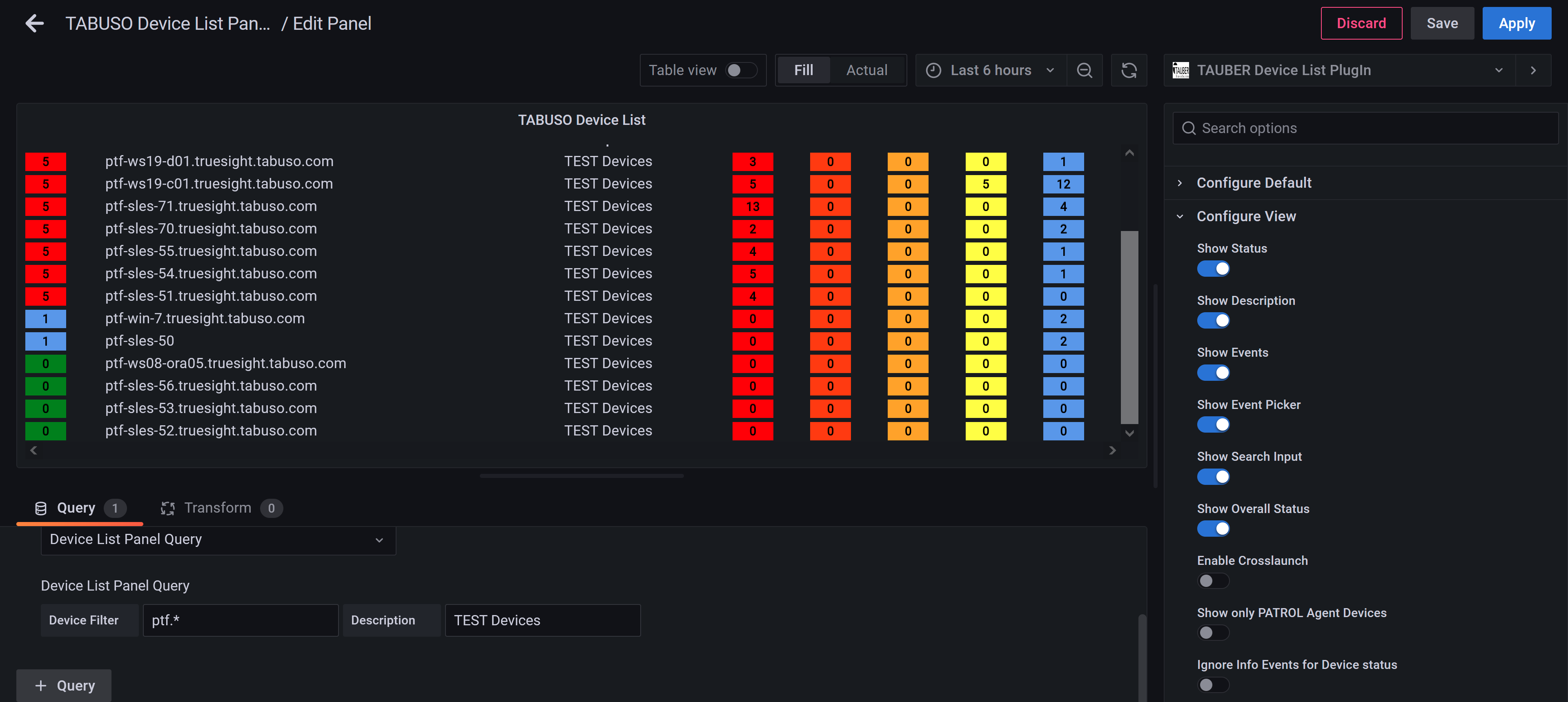1568x702 pixels.
Task: Disable Show Search Input toggle
Action: click(1213, 477)
